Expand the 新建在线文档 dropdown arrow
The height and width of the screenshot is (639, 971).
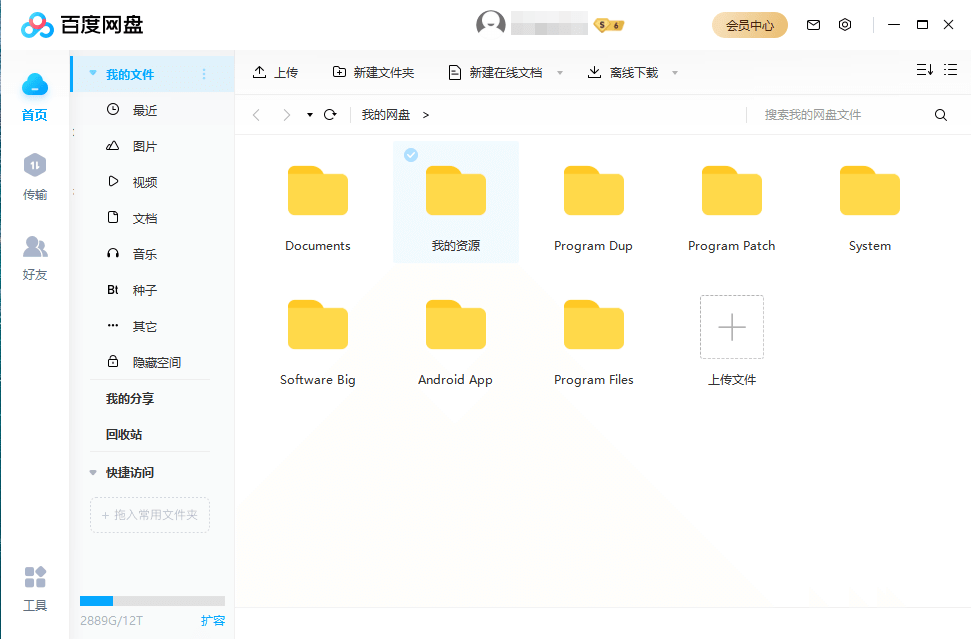[x=560, y=73]
